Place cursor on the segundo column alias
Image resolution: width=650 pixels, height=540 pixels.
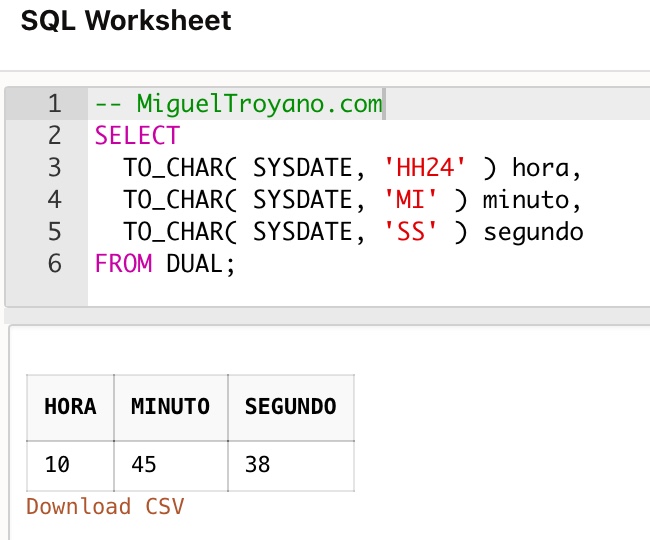[534, 232]
